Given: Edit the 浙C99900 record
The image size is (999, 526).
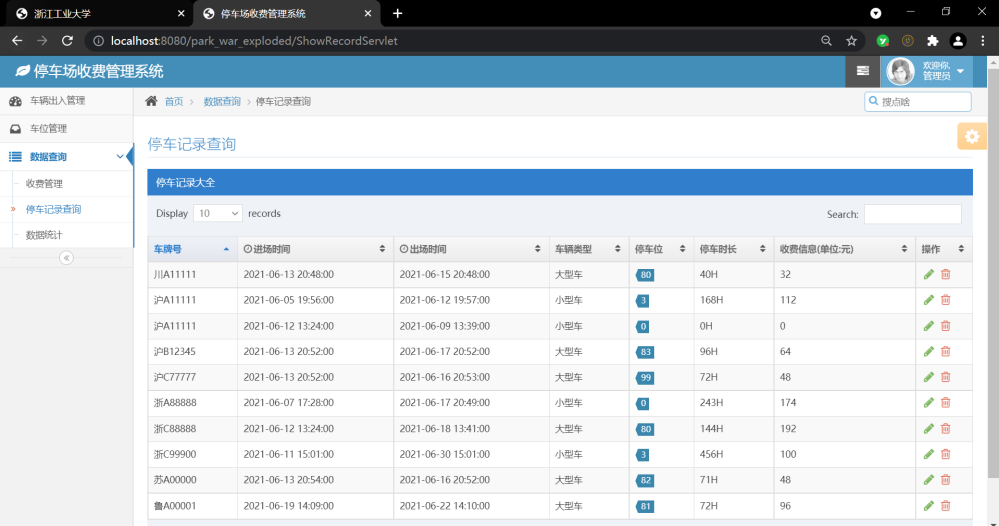Looking at the screenshot, I should (x=928, y=454).
